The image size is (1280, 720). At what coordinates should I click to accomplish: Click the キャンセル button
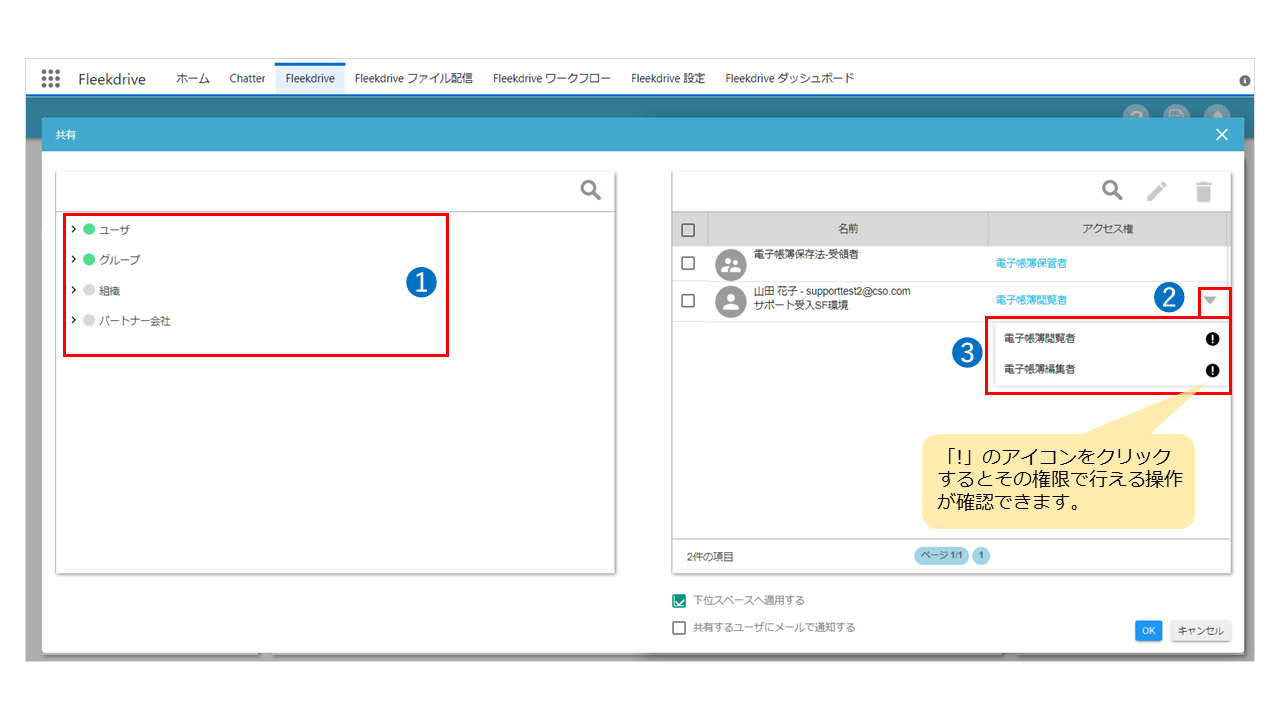pyautogui.click(x=1201, y=631)
